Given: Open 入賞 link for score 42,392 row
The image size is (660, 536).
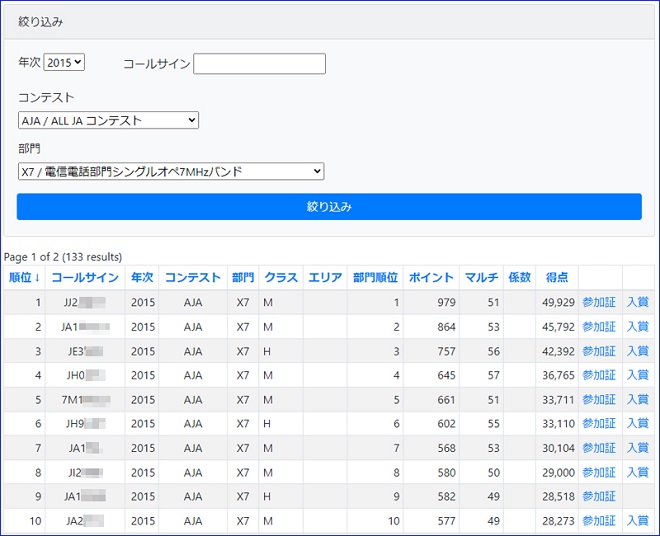Looking at the screenshot, I should [x=638, y=351].
